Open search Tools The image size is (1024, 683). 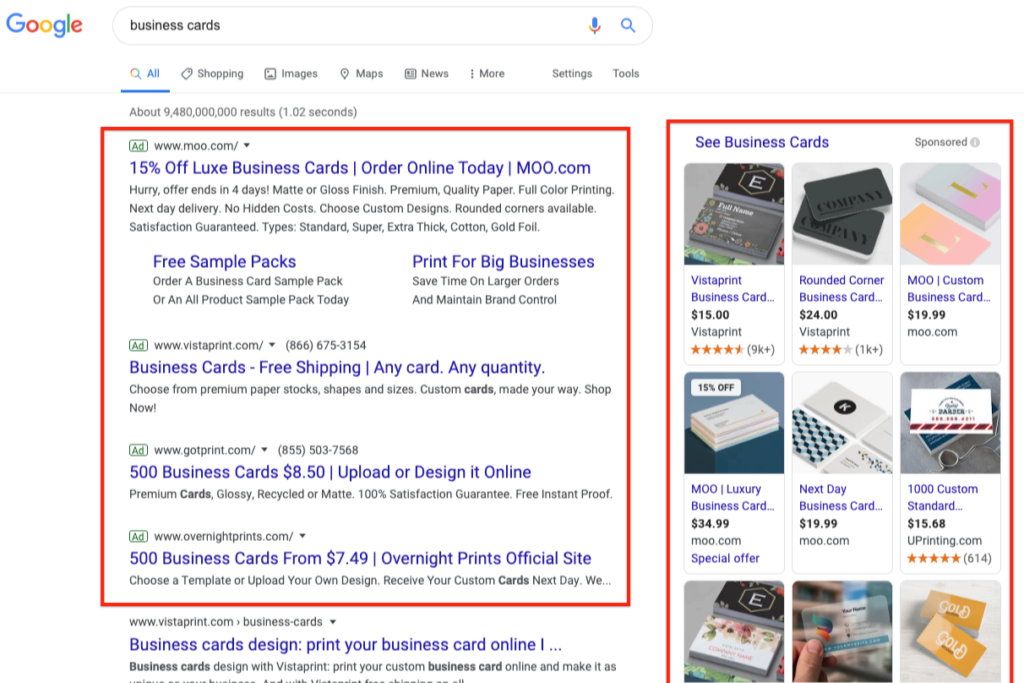(626, 74)
